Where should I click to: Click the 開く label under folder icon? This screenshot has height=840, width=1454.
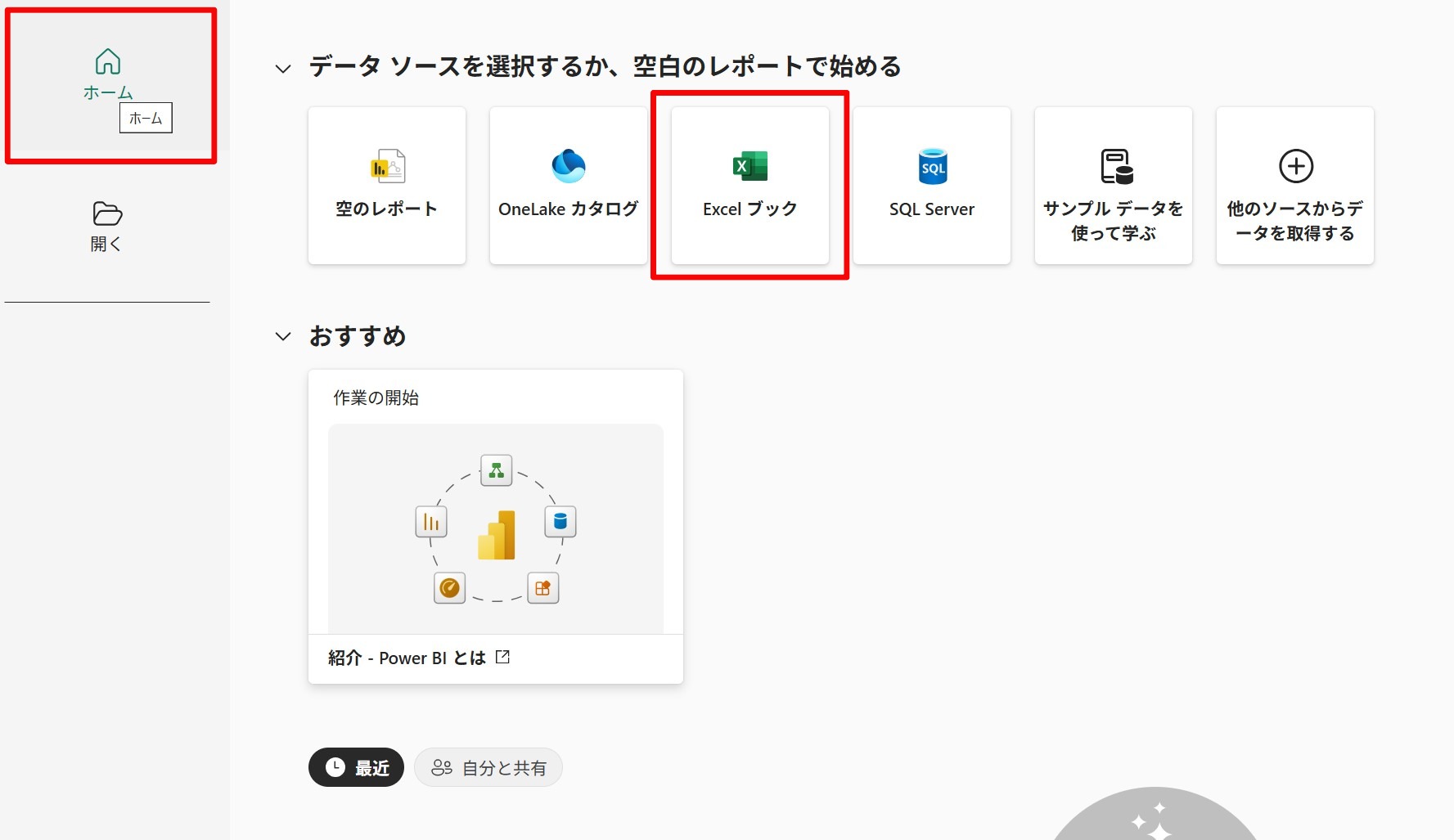(106, 244)
